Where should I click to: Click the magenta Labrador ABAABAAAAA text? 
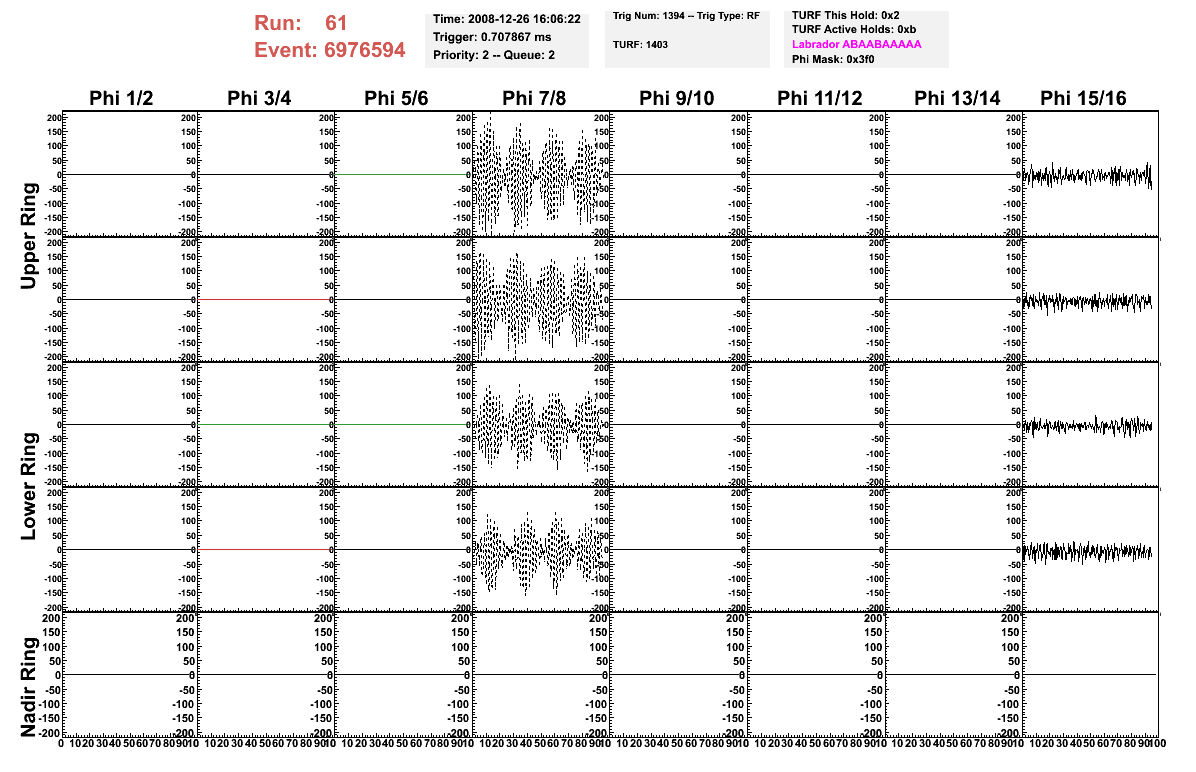(857, 44)
